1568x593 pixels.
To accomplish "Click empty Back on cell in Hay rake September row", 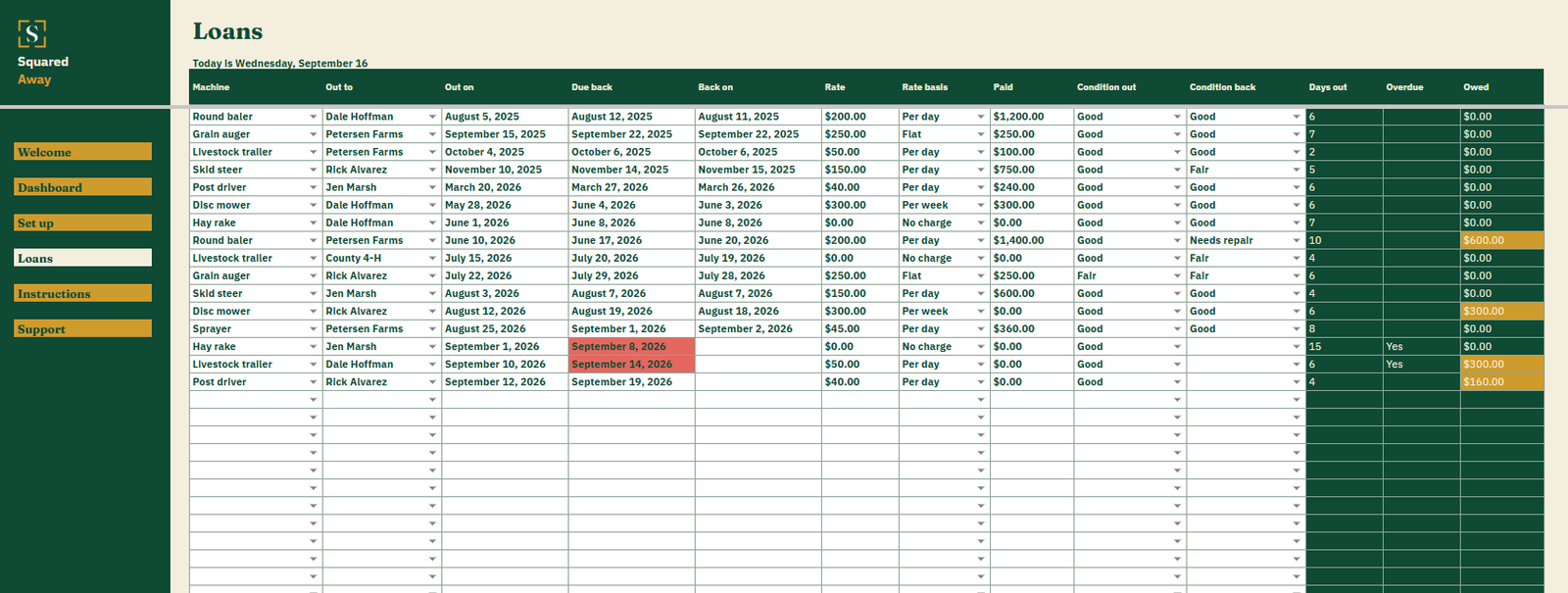I will 759,346.
